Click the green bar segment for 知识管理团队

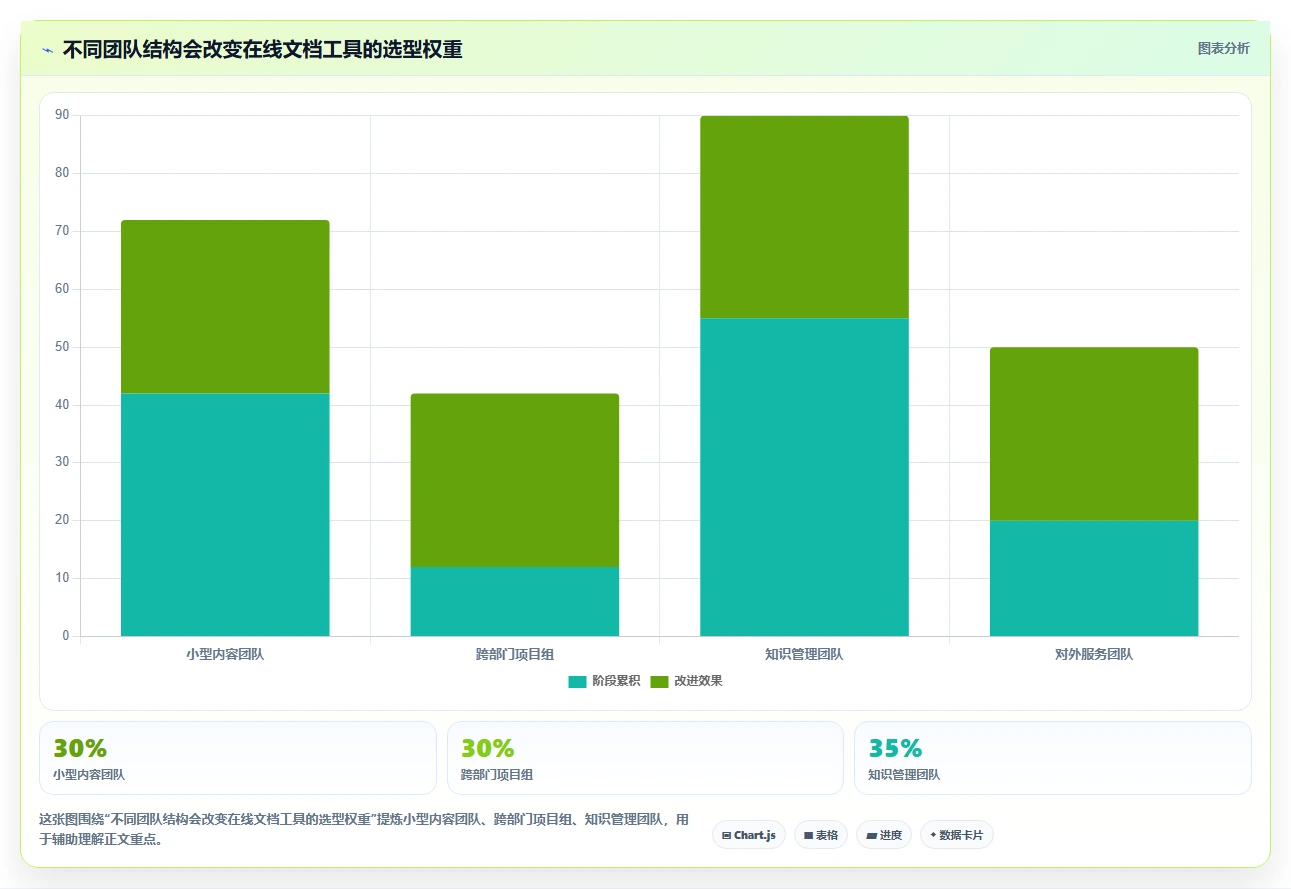coord(804,217)
